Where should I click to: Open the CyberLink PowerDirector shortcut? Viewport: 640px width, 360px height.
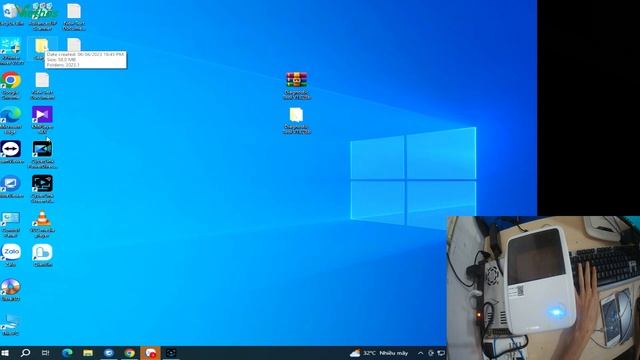(42, 154)
